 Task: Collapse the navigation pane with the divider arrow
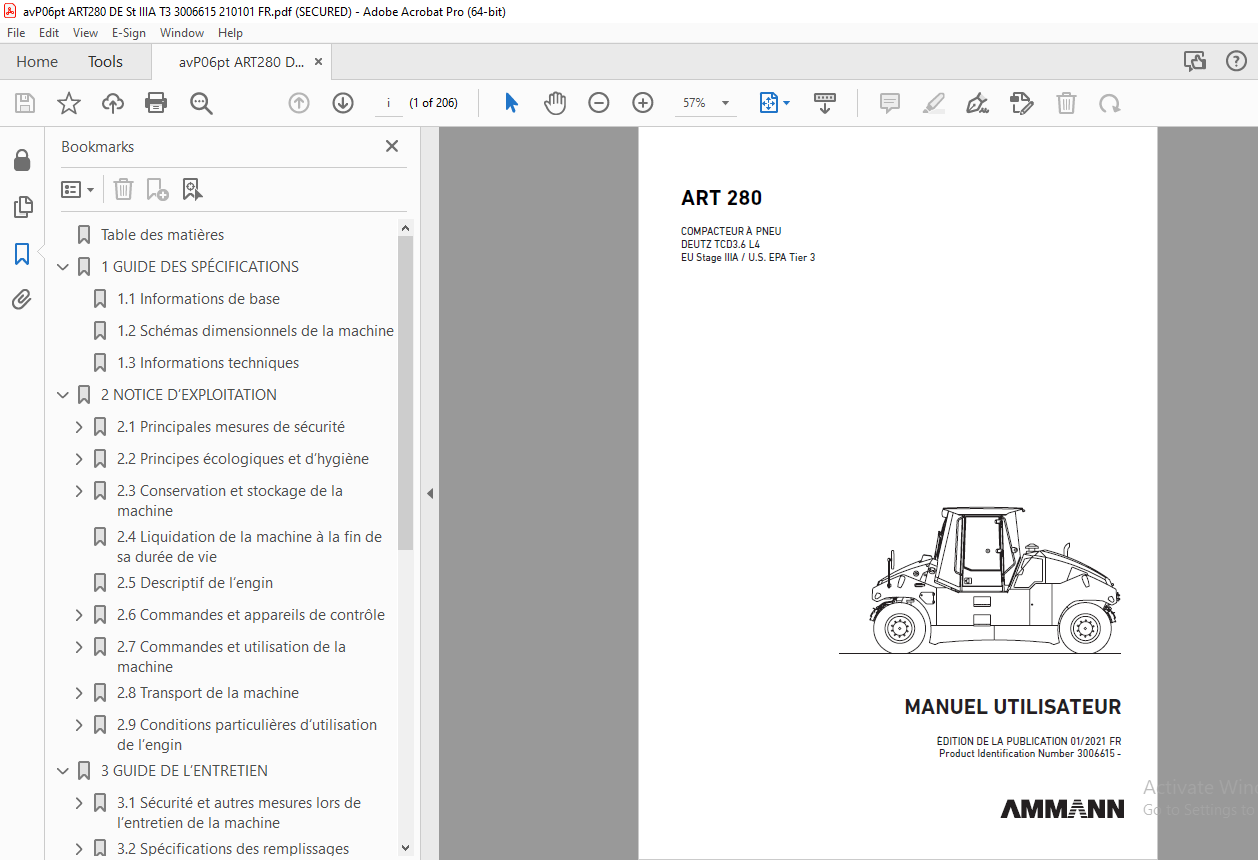coord(430,493)
